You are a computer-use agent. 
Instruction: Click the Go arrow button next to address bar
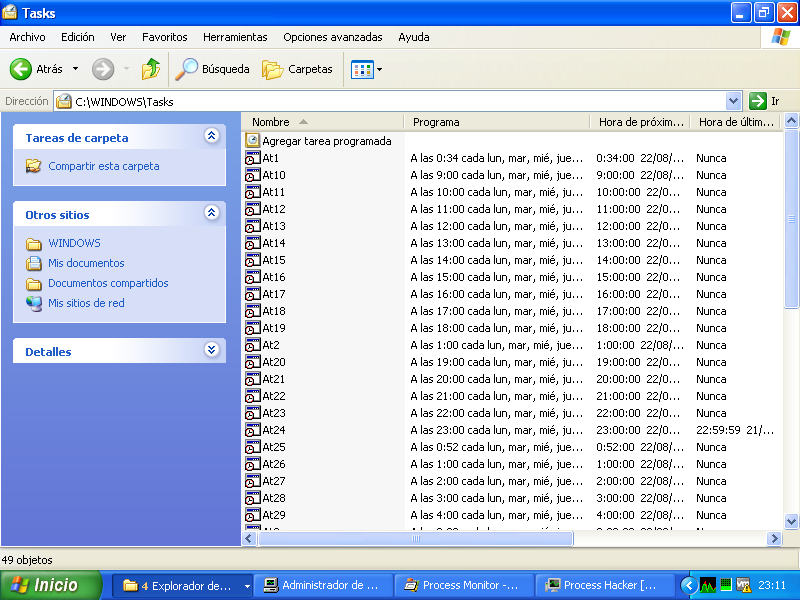pos(758,101)
